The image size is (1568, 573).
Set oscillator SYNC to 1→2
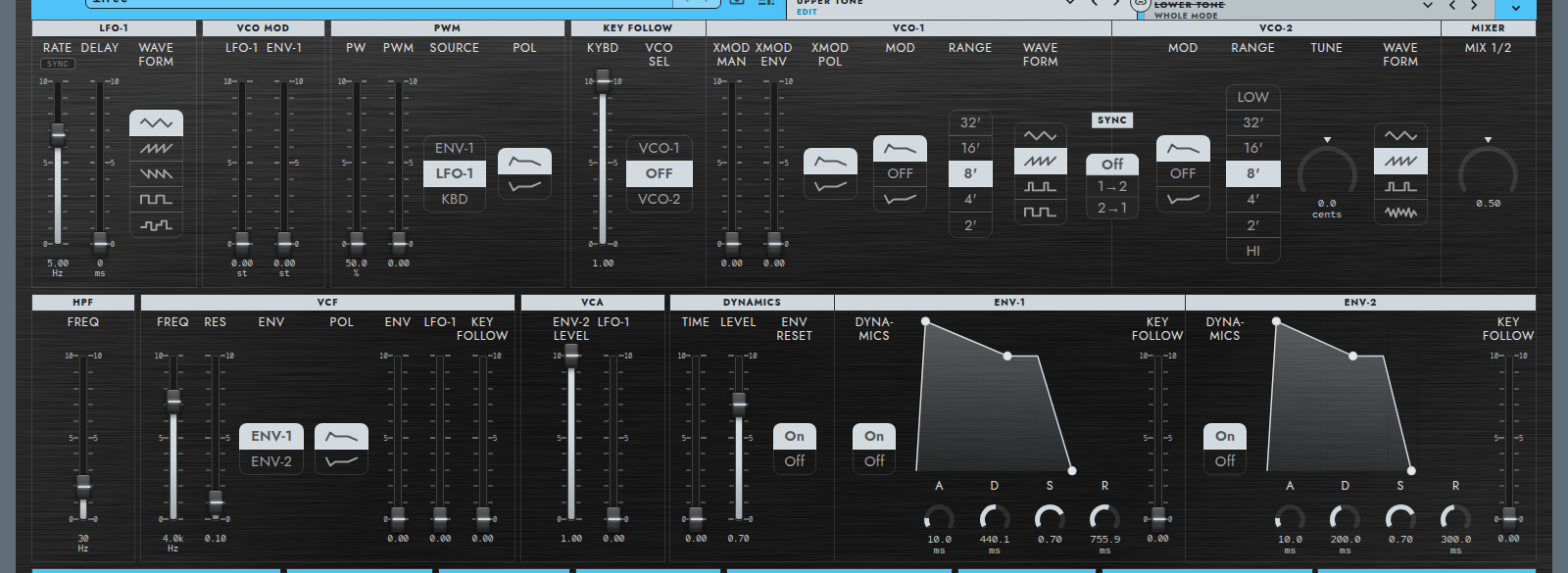pos(1112,186)
